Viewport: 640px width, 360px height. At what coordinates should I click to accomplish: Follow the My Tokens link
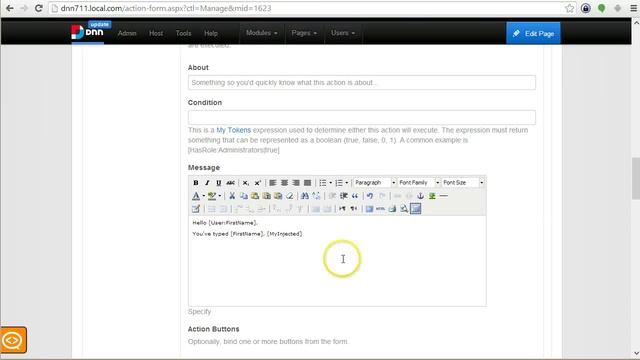pos(233,130)
